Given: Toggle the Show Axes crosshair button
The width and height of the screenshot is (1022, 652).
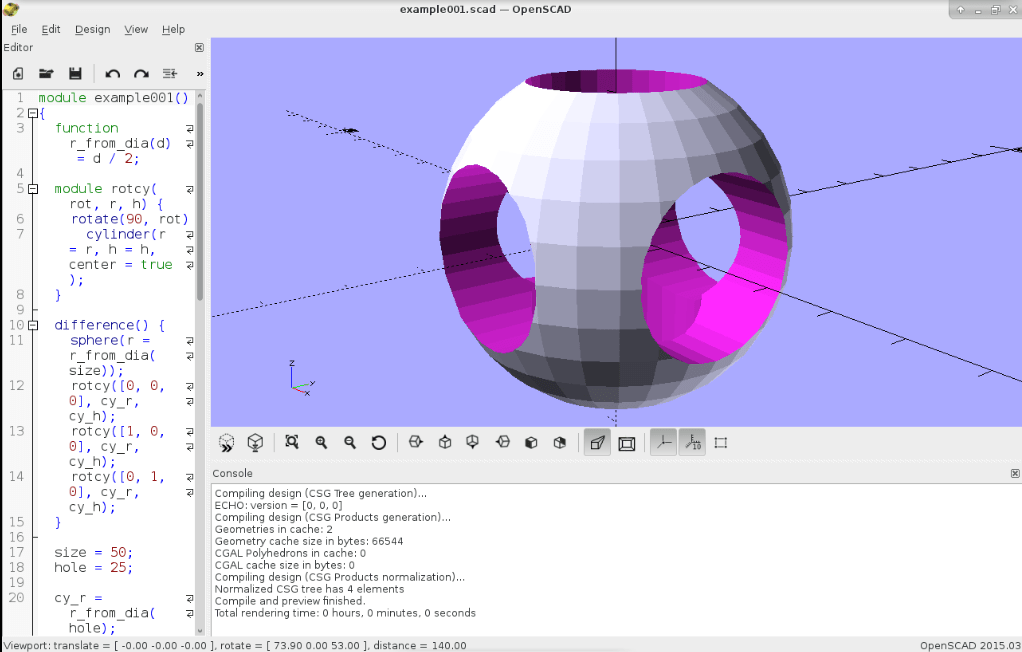Looking at the screenshot, I should (663, 442).
